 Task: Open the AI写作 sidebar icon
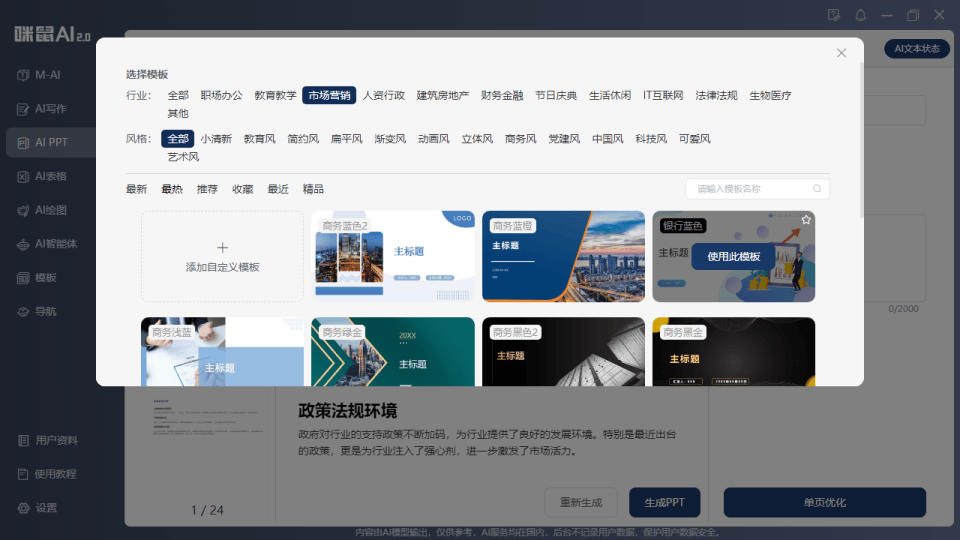pyautogui.click(x=23, y=109)
